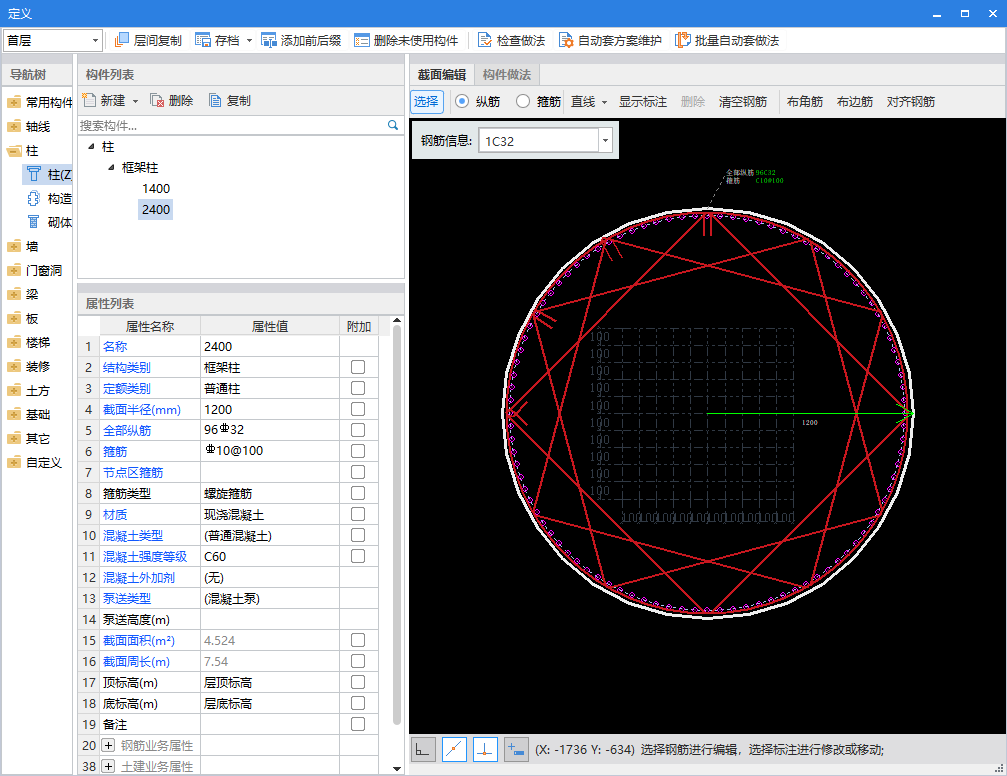Switch to the 截面编辑 tab

click(x=442, y=75)
